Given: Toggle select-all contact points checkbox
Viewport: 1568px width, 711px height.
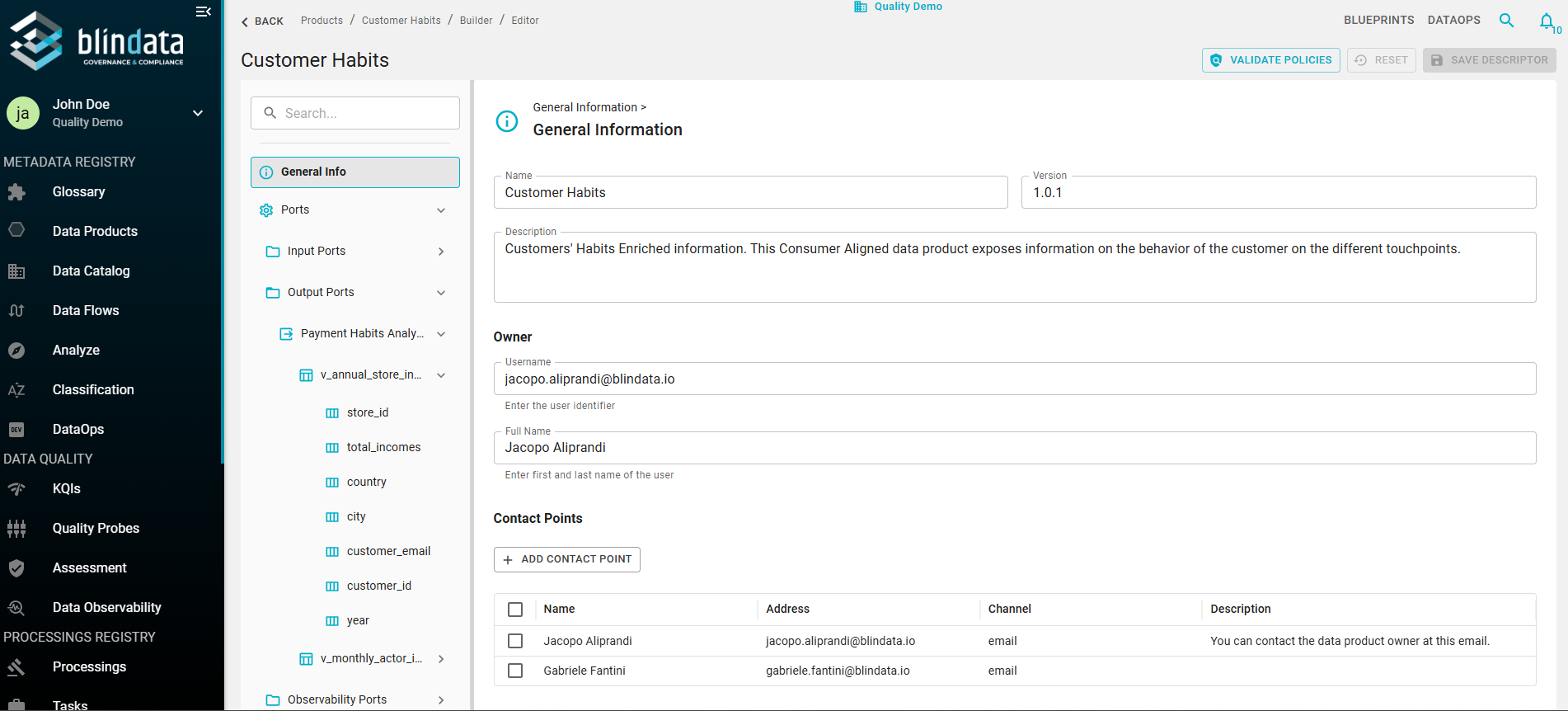Looking at the screenshot, I should (x=515, y=610).
